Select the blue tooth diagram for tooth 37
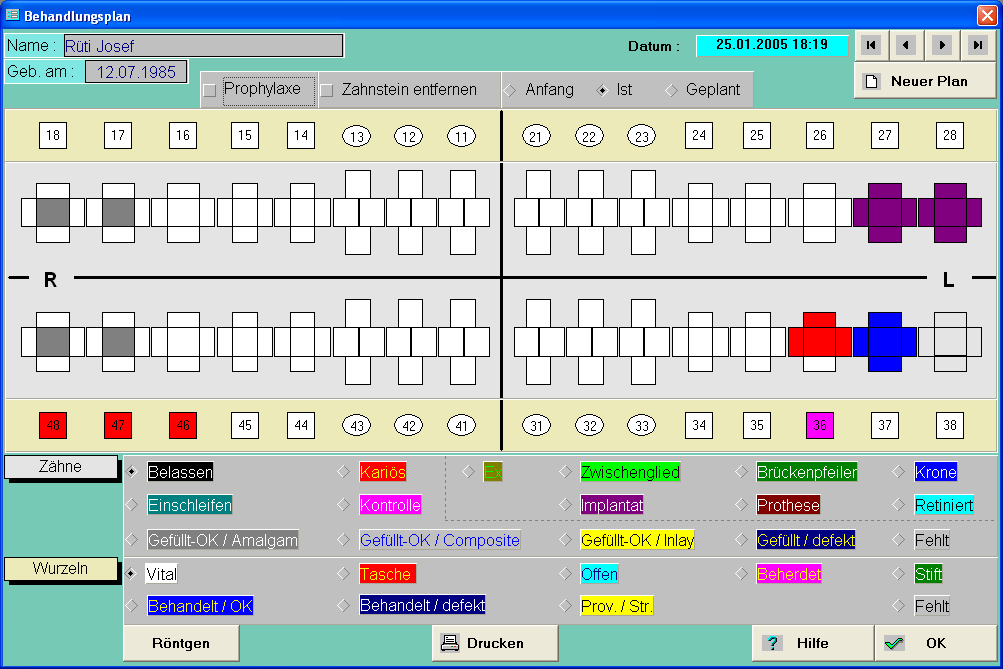 (884, 341)
